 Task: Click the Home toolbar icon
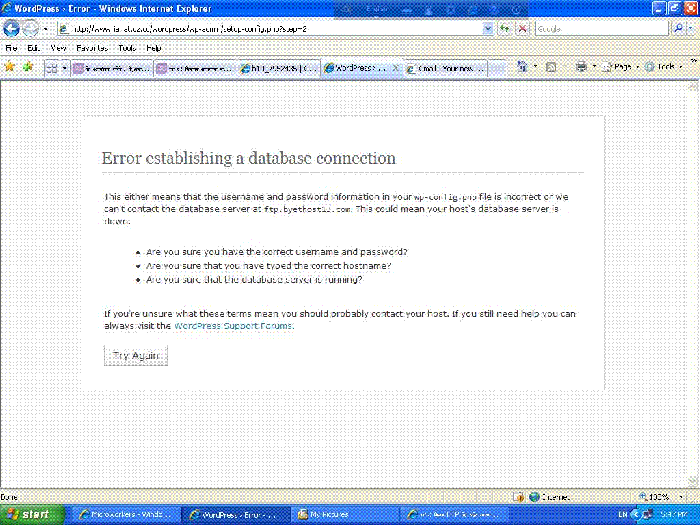pos(522,67)
